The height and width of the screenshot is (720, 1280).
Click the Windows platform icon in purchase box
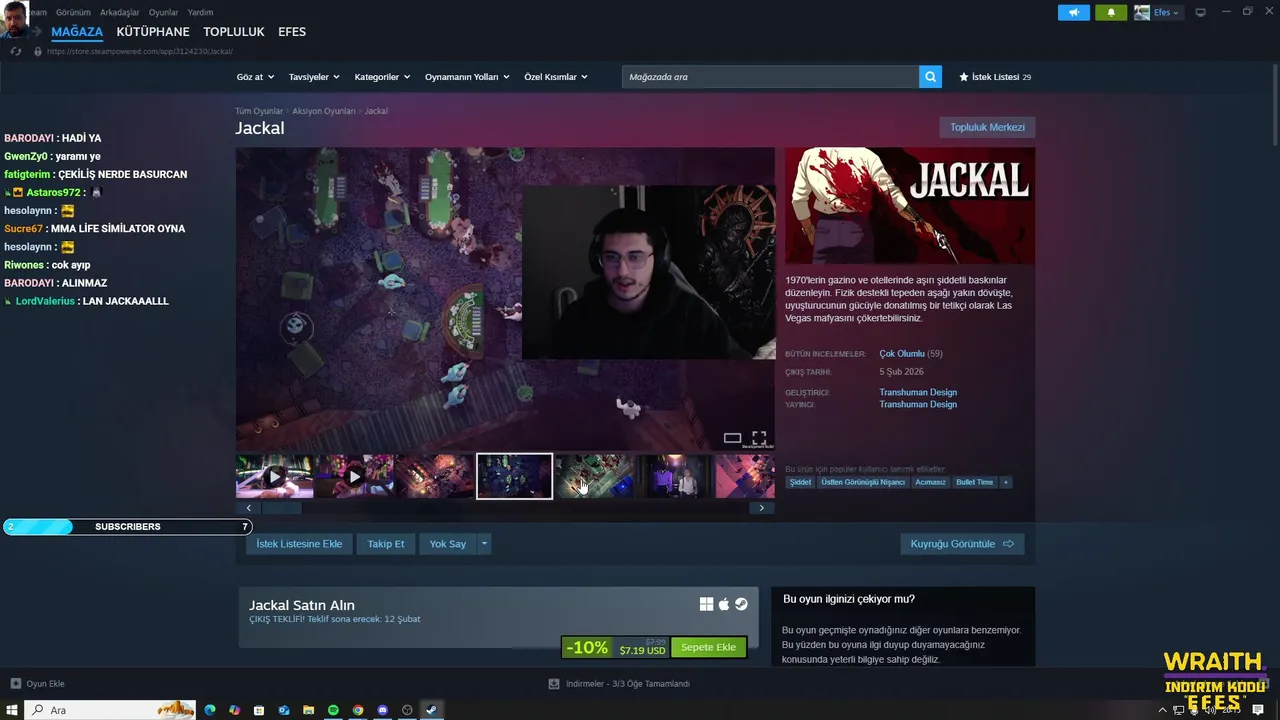click(706, 604)
